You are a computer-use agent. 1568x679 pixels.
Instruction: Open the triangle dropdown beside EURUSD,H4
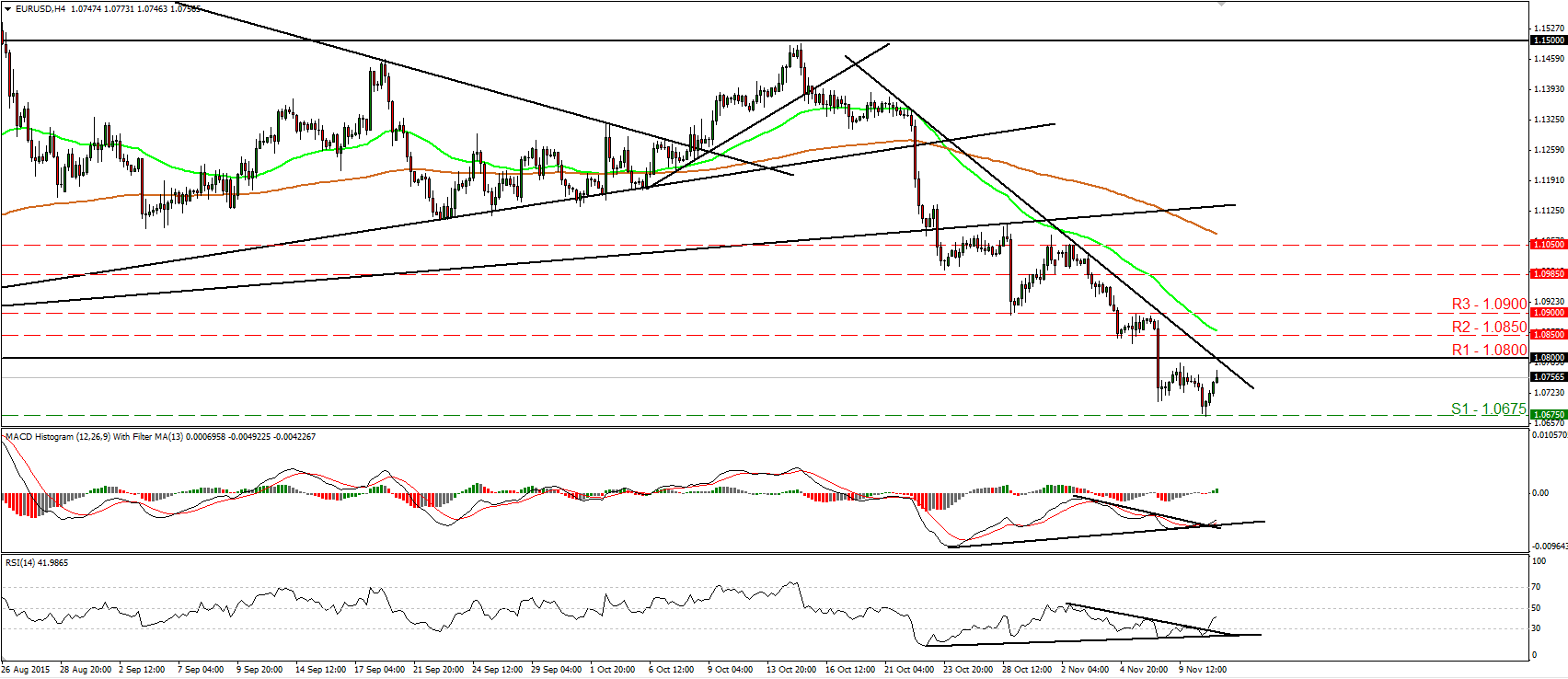(x=7, y=8)
